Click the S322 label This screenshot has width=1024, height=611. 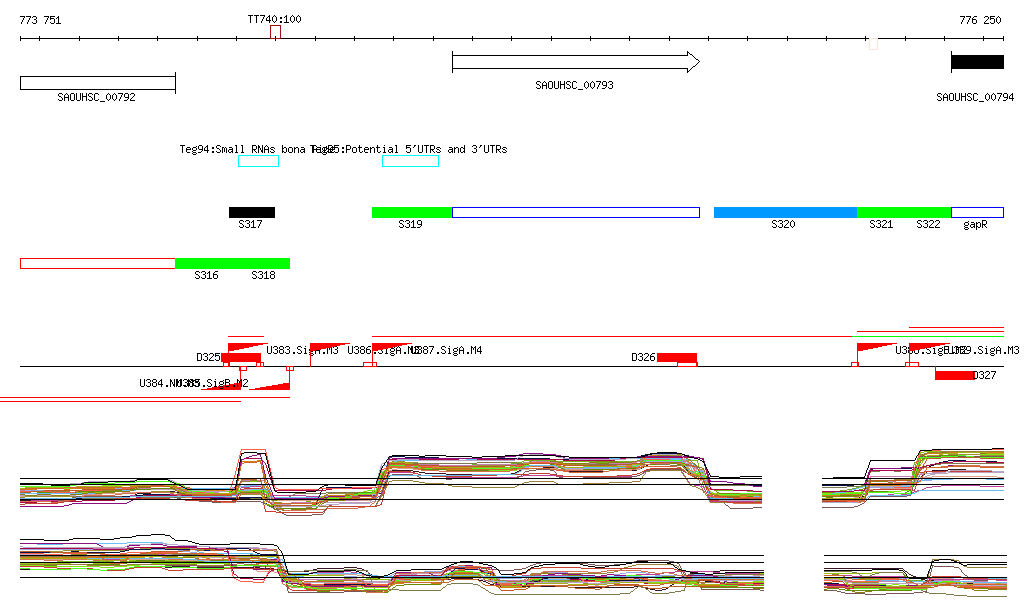coord(928,225)
